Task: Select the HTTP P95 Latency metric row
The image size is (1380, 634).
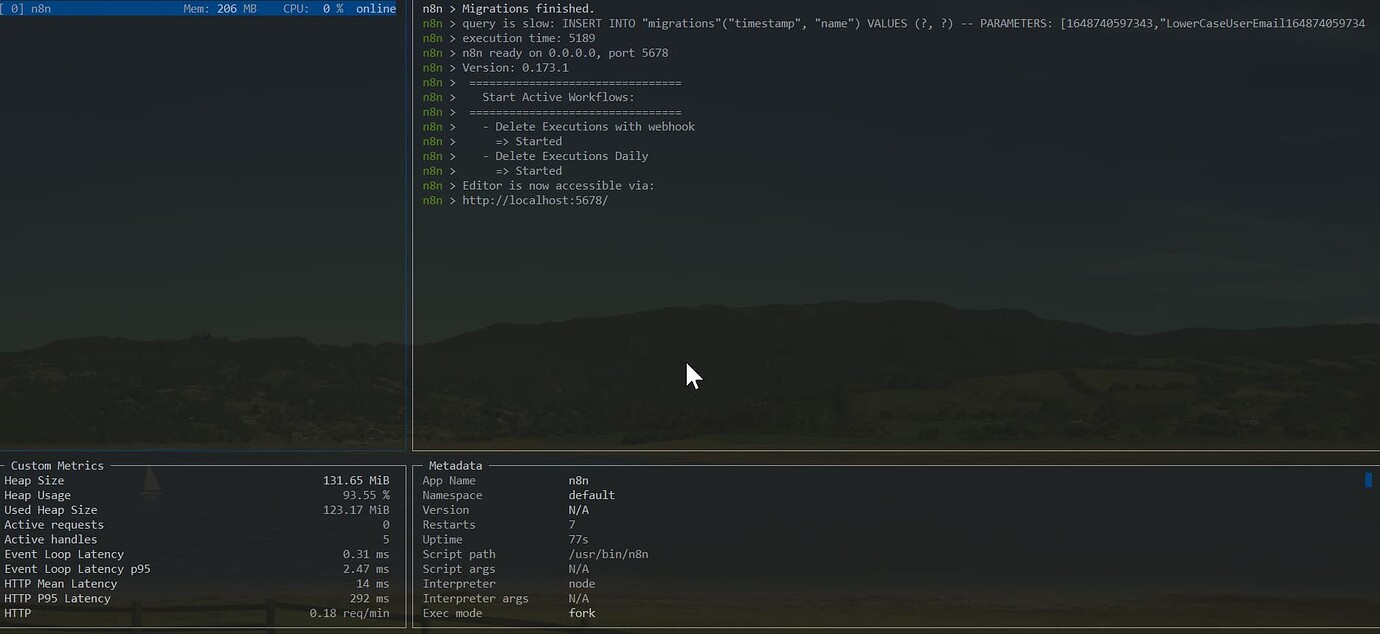Action: click(x=57, y=599)
